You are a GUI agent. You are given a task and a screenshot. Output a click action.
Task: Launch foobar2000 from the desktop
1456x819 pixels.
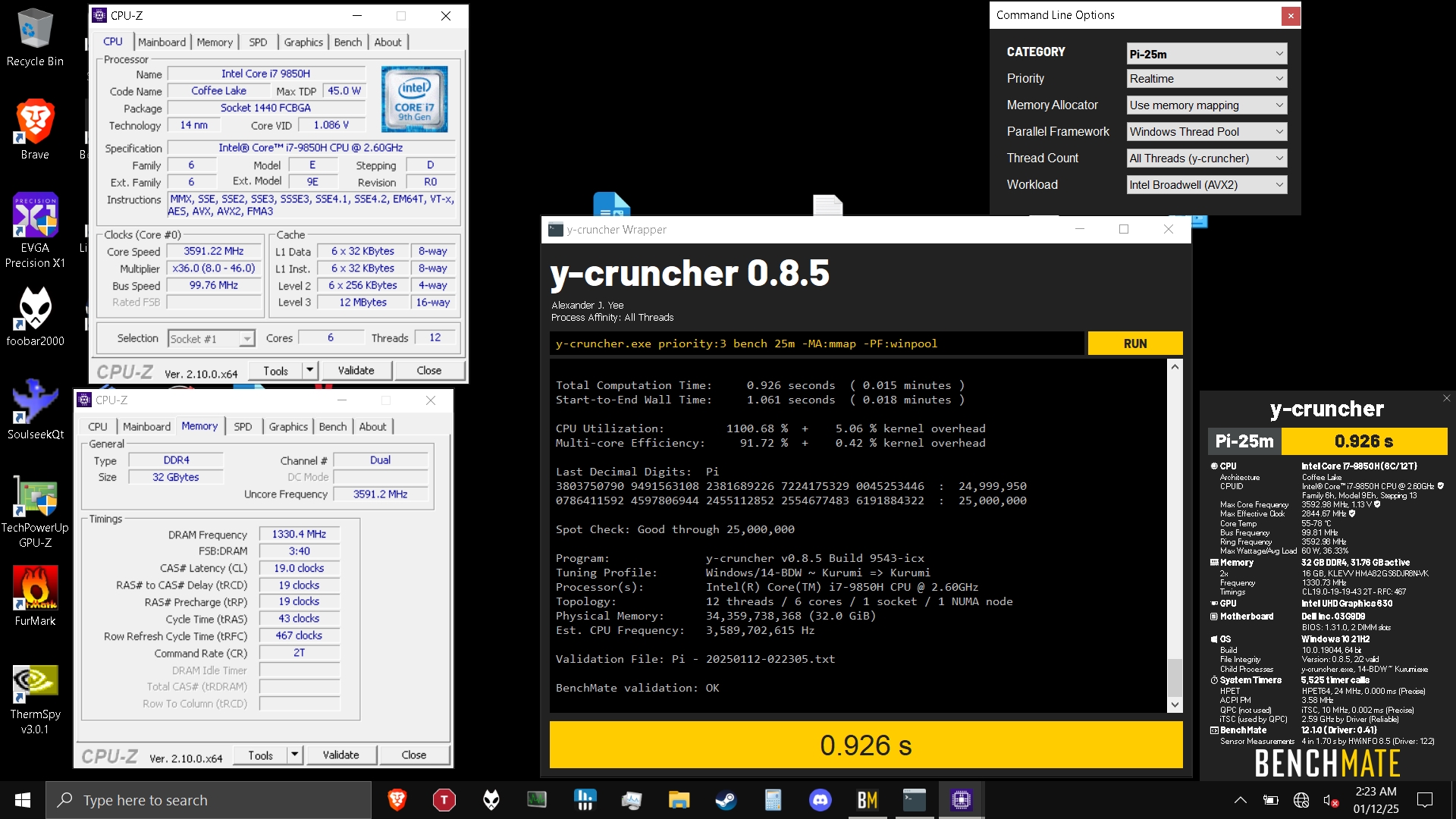[35, 316]
